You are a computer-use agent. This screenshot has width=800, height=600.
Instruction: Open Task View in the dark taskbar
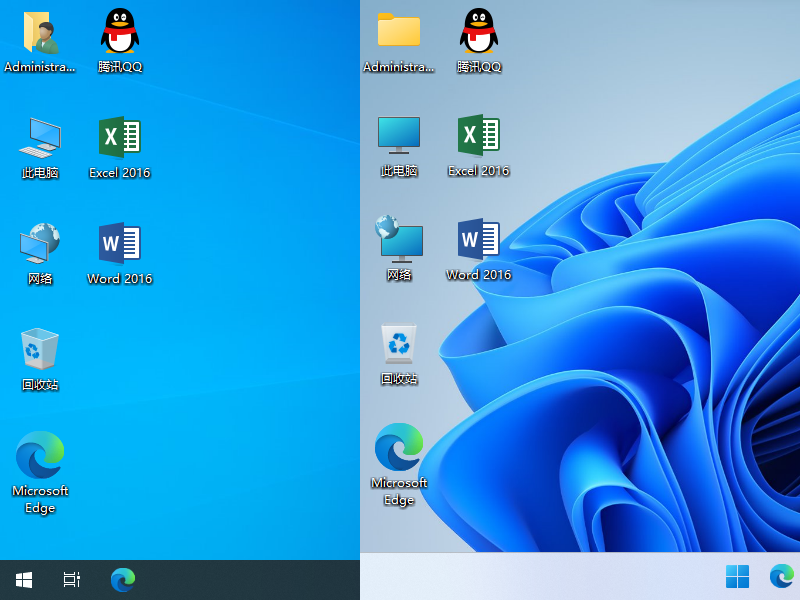[72, 580]
